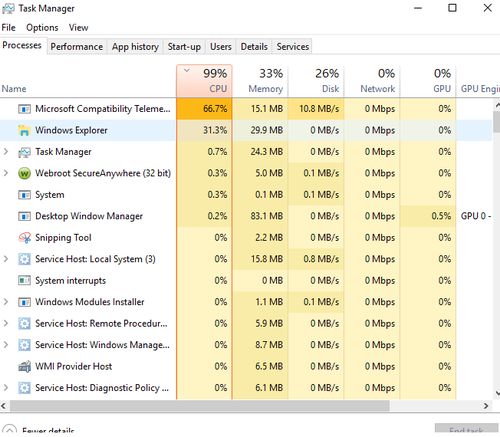
Task: Expand the Task Manager process group
Action: tap(6, 152)
